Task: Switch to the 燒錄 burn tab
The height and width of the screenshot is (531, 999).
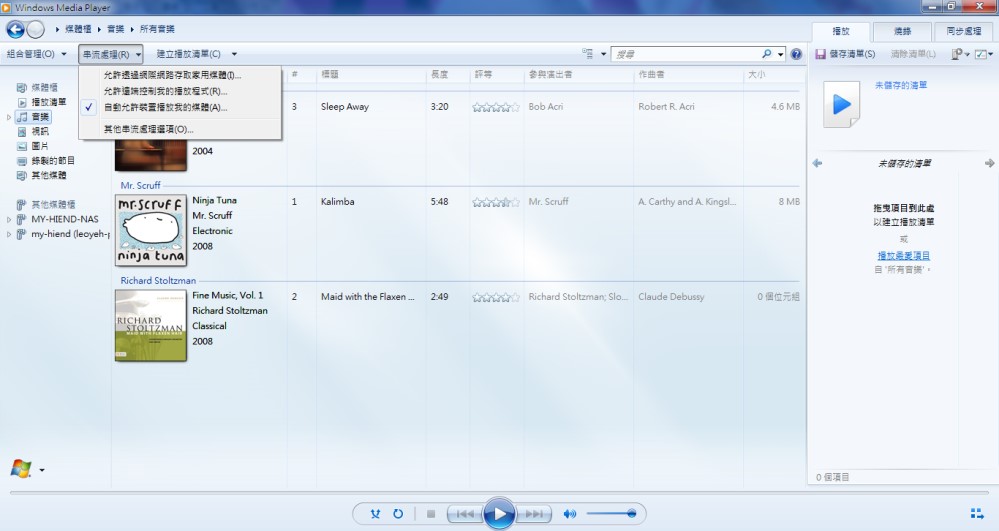Action: coord(902,31)
